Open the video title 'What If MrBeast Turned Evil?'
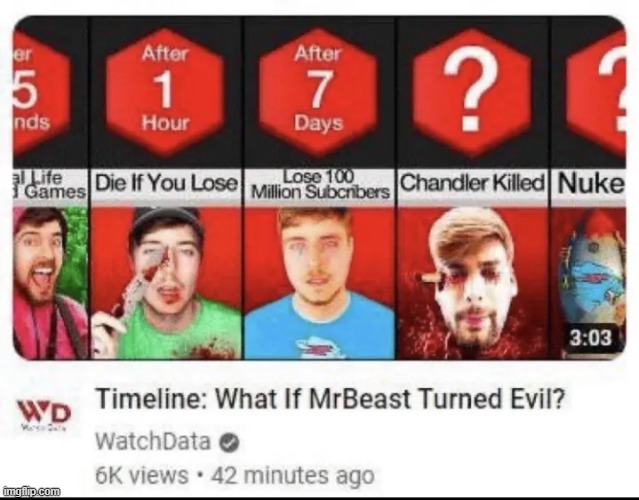 point(331,399)
